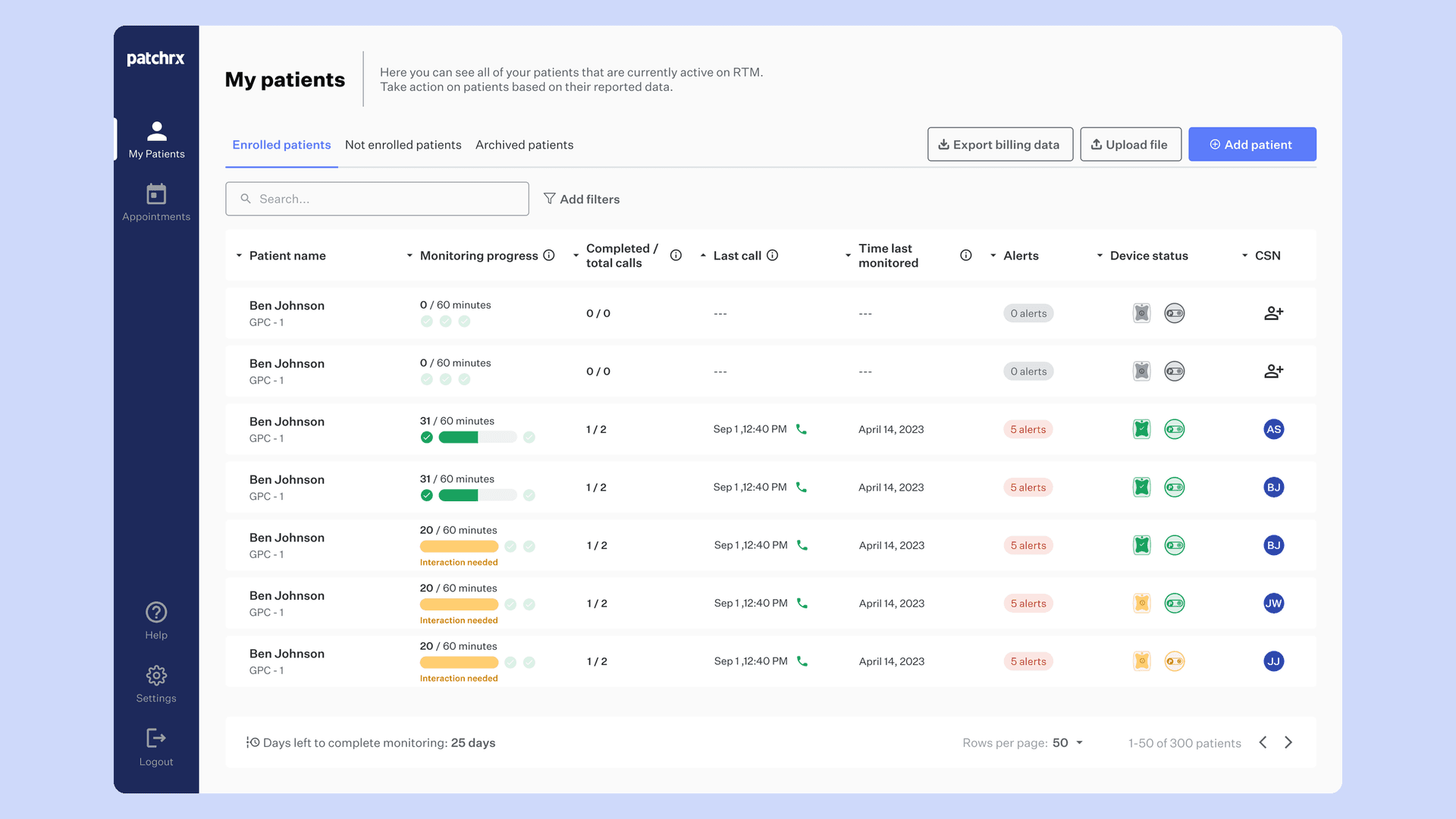The width and height of the screenshot is (1456, 819).
Task: Click green progress bar in AS row
Action: coord(478,437)
